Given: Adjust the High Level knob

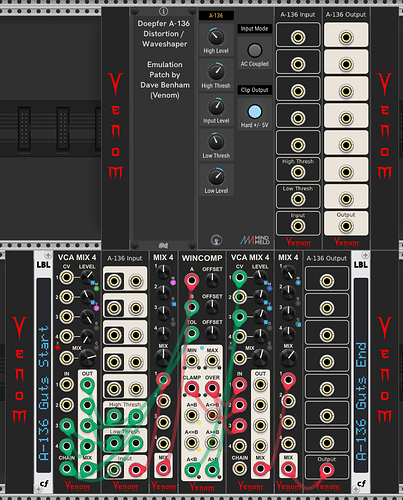Looking at the screenshot, I should (216, 36).
